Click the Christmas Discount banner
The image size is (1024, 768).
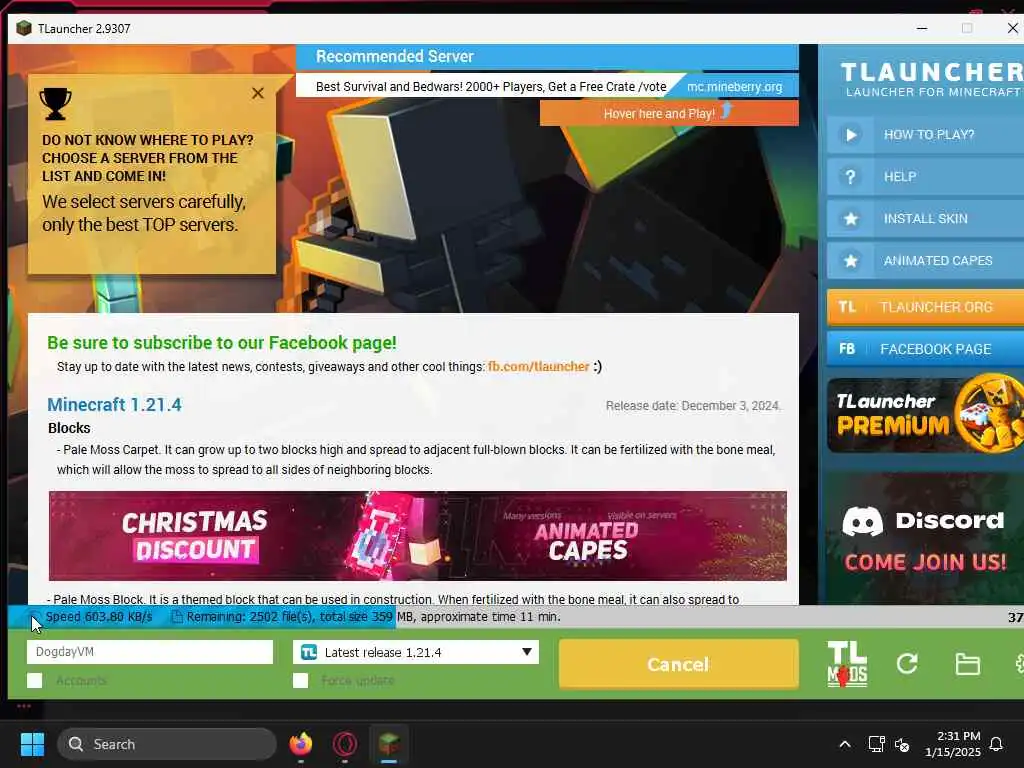coord(195,536)
